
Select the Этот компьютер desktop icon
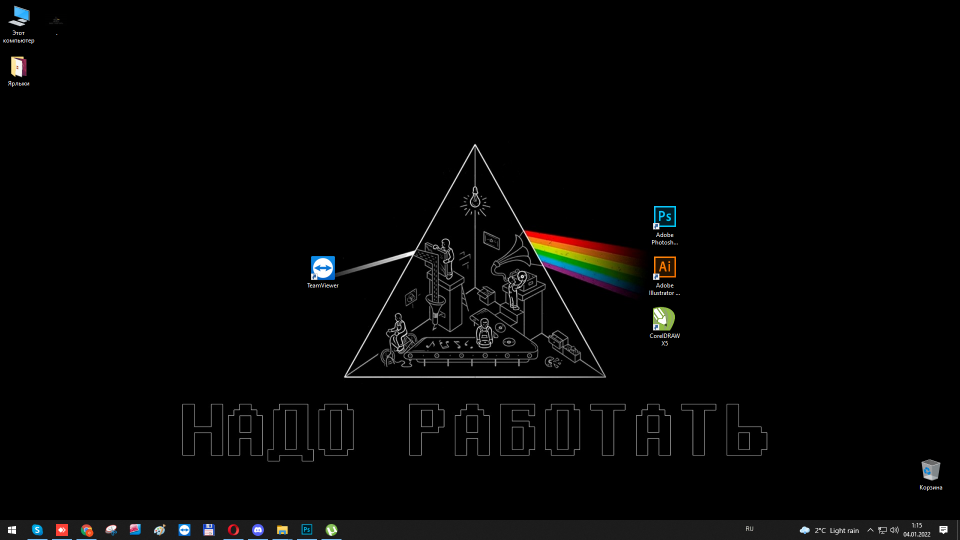[19, 24]
